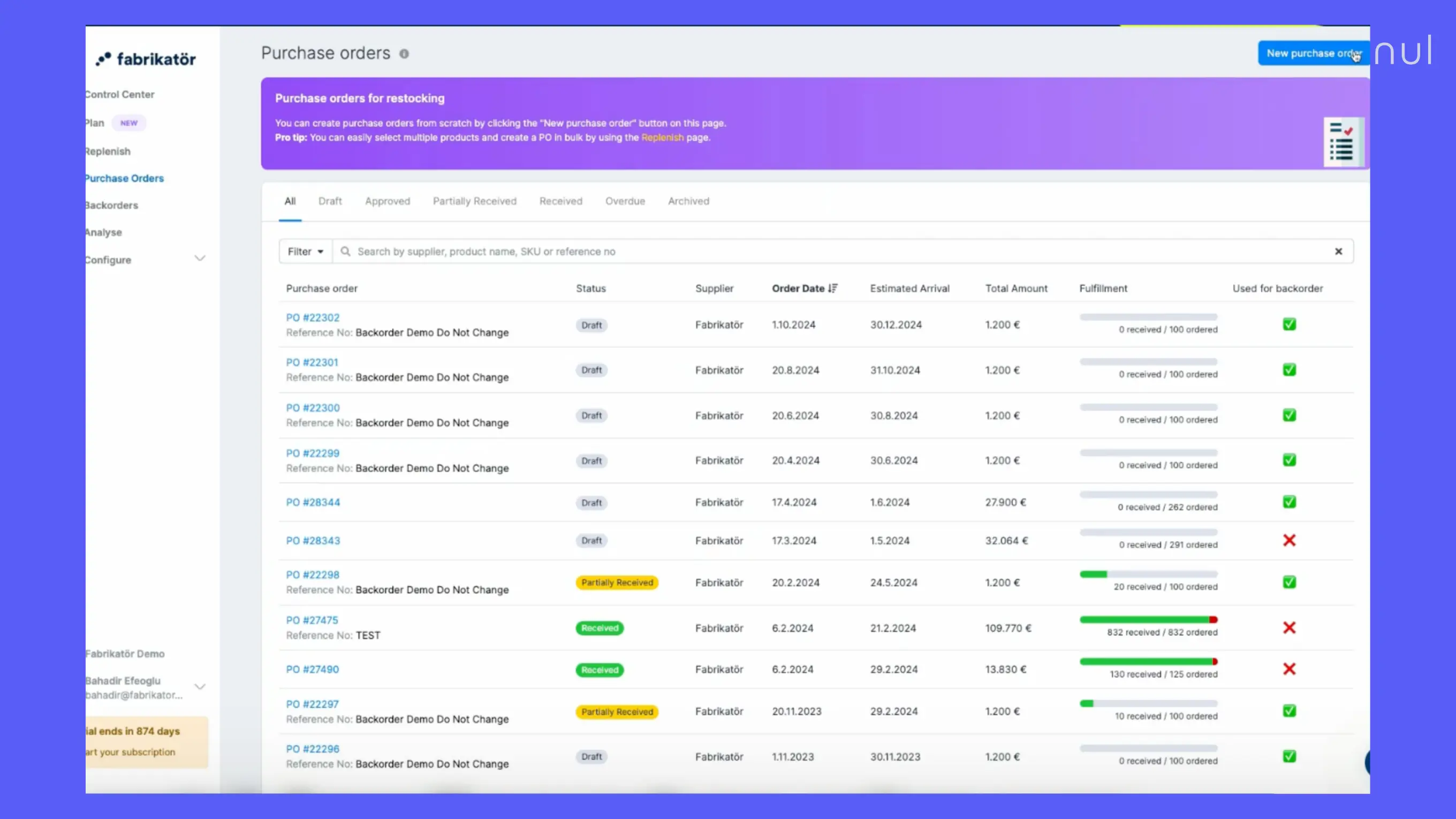Click the search magnifier icon

coord(345,251)
